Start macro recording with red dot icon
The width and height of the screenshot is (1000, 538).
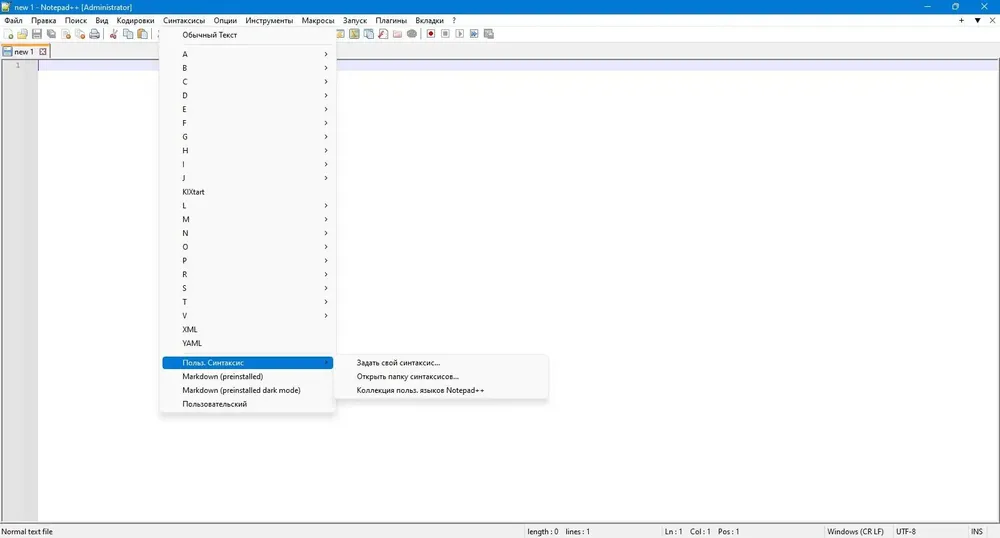(431, 34)
